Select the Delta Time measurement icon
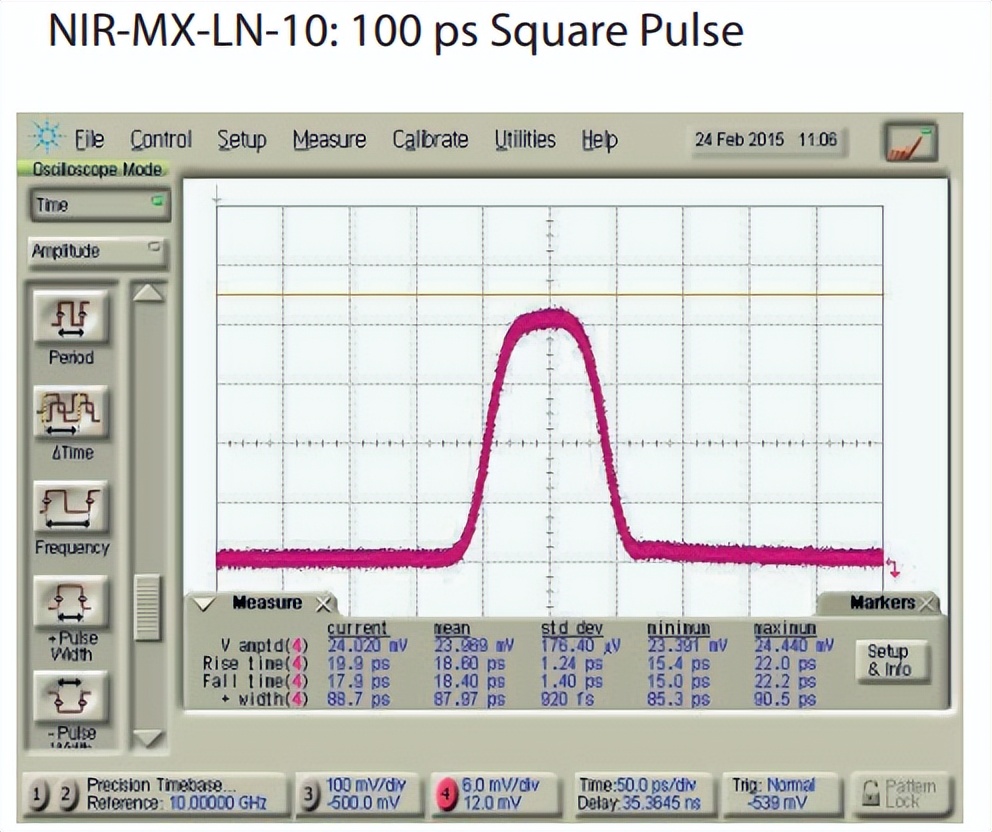Image resolution: width=992 pixels, height=832 pixels. click(70, 413)
